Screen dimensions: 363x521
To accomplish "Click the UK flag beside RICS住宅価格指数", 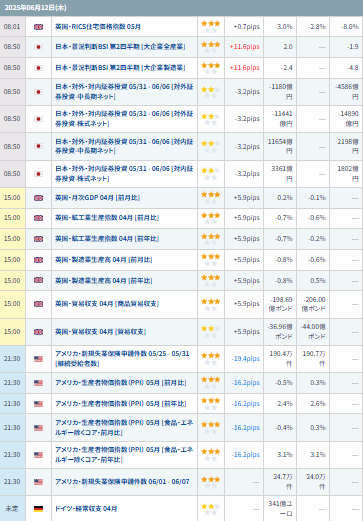I will click(x=38, y=27).
